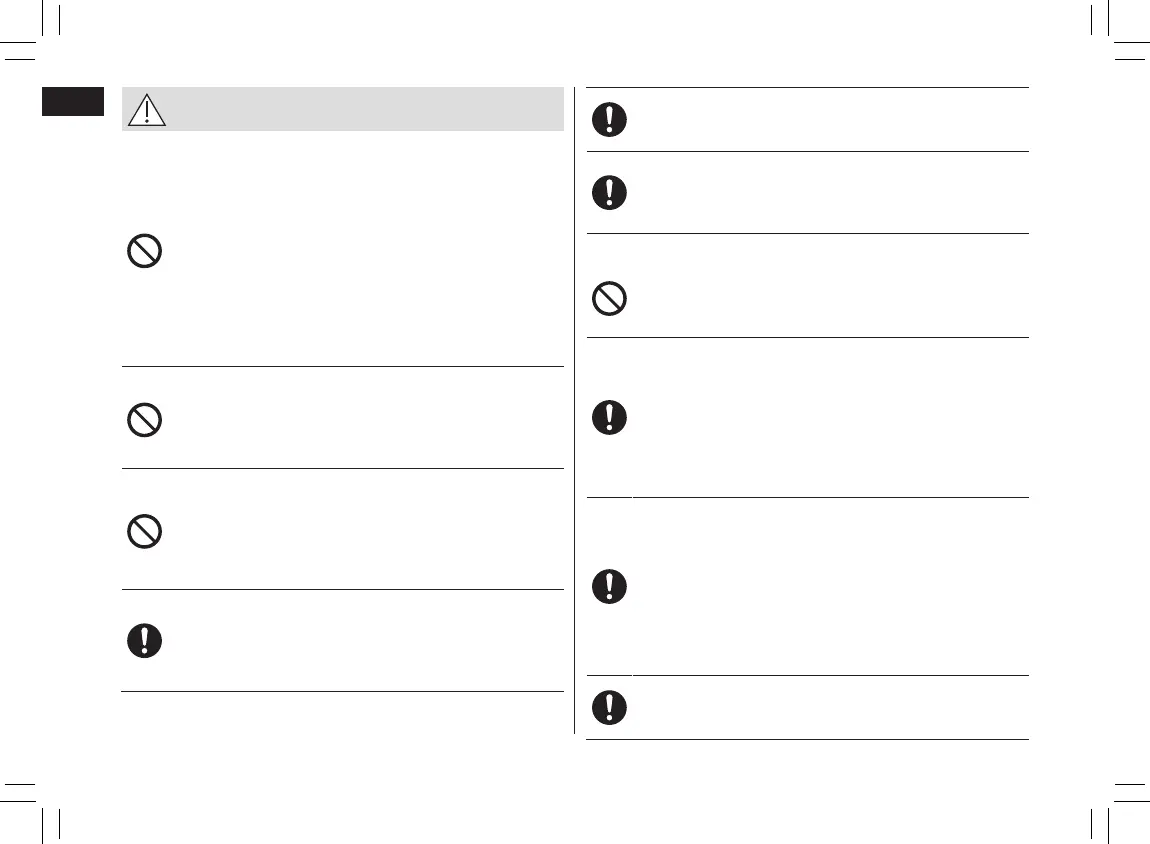Click the third prohibition icon in left column
The image size is (1150, 844).
(145, 532)
